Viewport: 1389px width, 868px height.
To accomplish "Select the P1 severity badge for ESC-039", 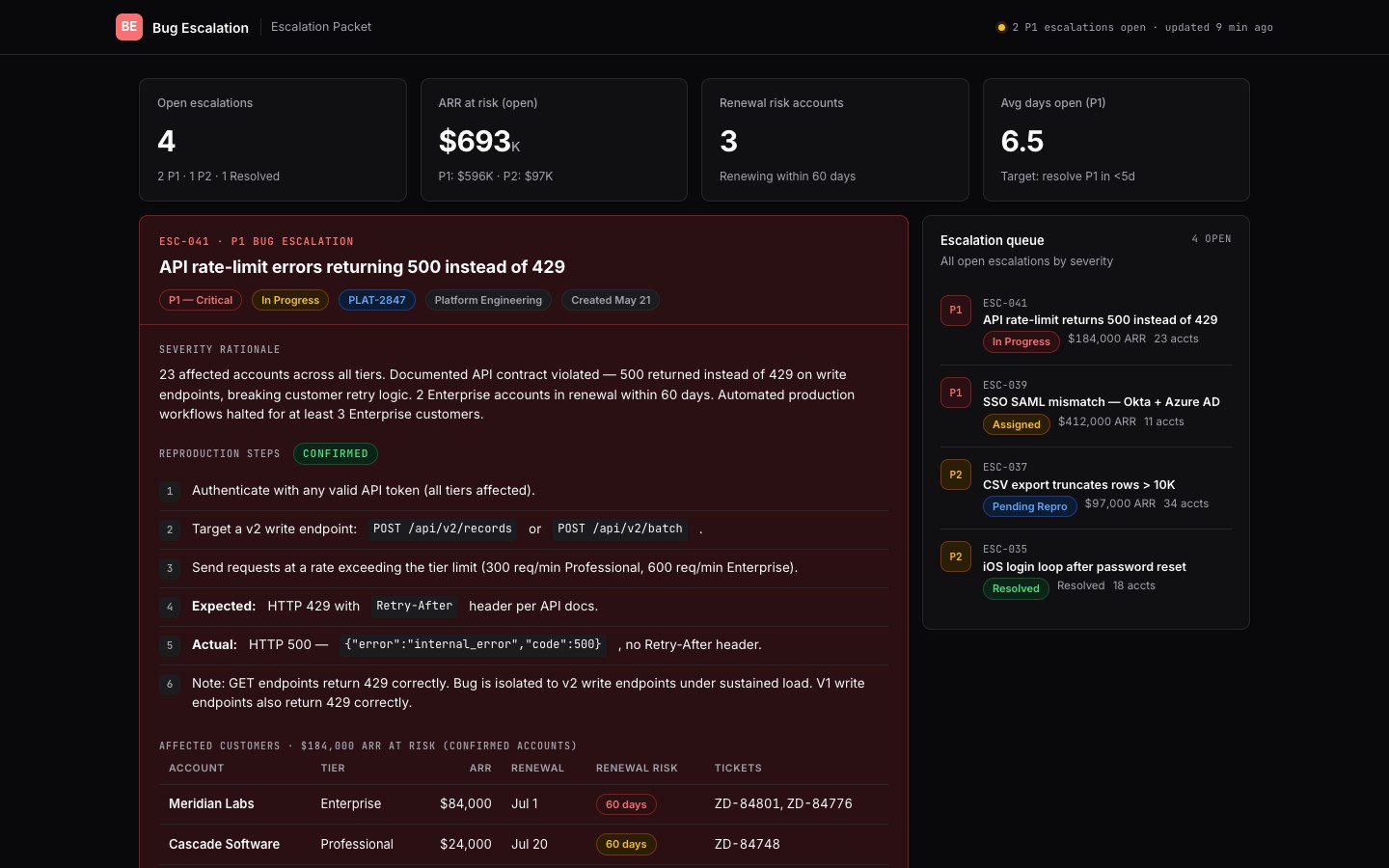I will [956, 393].
